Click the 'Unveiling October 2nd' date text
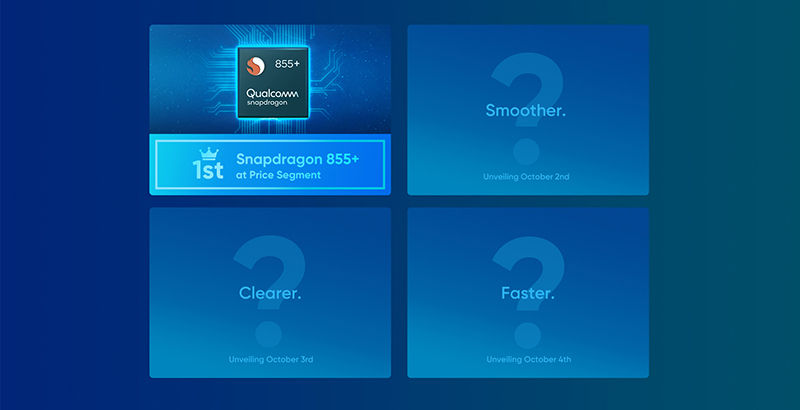The image size is (800, 410). point(528,176)
